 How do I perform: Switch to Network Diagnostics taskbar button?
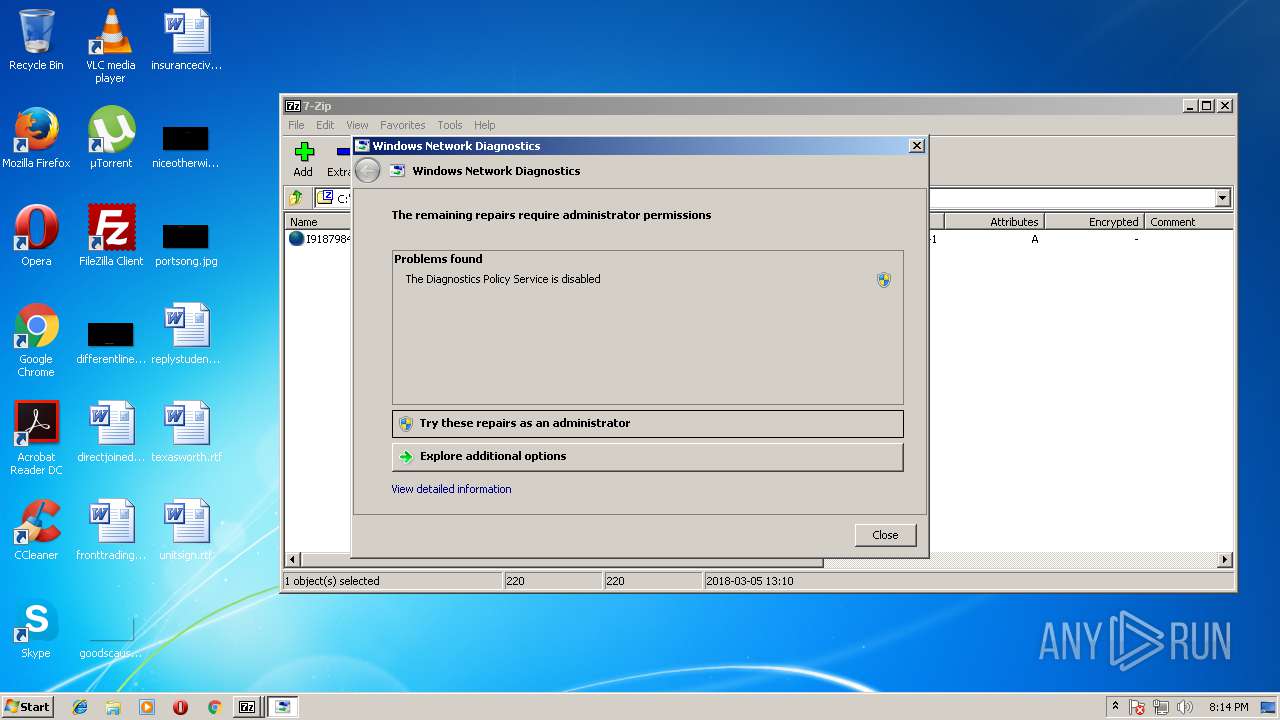pyautogui.click(x=283, y=707)
